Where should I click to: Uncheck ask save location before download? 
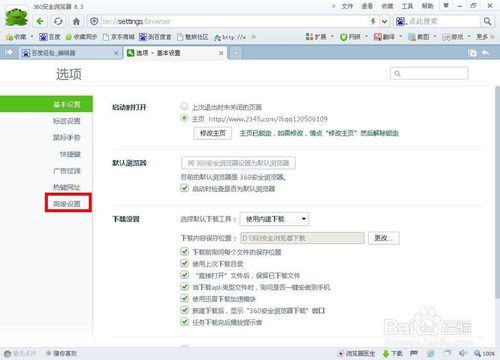coord(184,251)
